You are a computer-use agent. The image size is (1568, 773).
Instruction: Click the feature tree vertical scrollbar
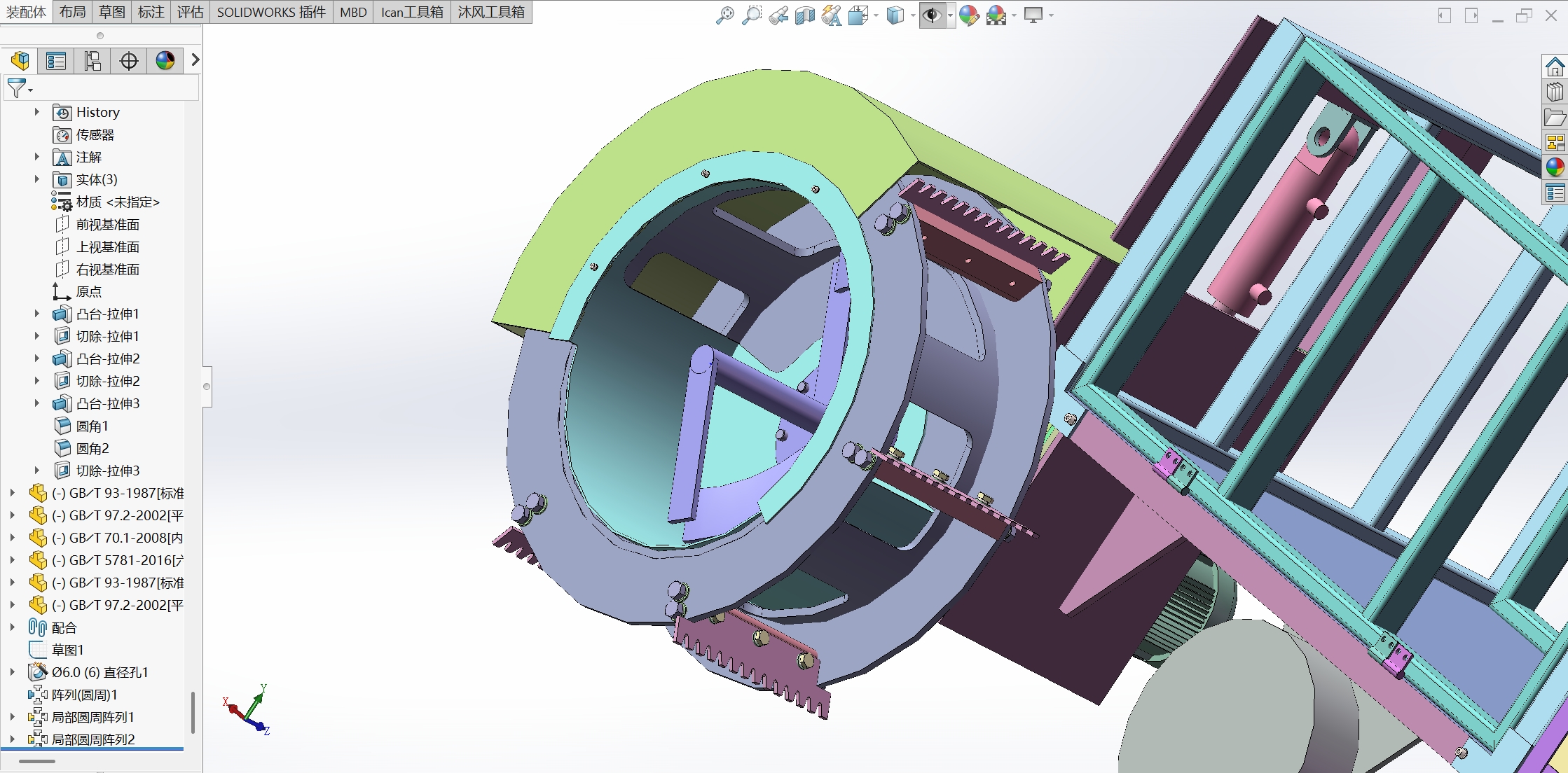point(193,712)
